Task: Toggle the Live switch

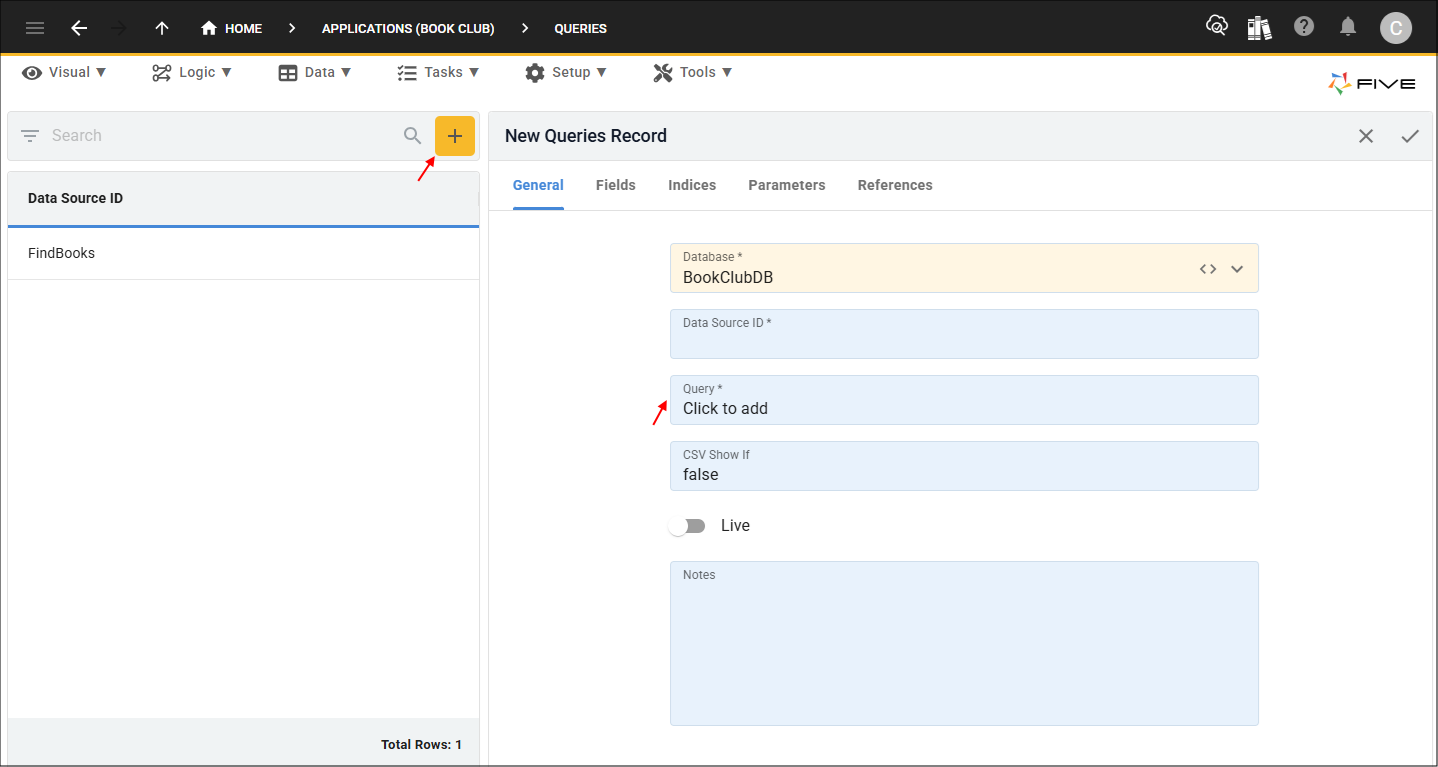Action: 688,526
